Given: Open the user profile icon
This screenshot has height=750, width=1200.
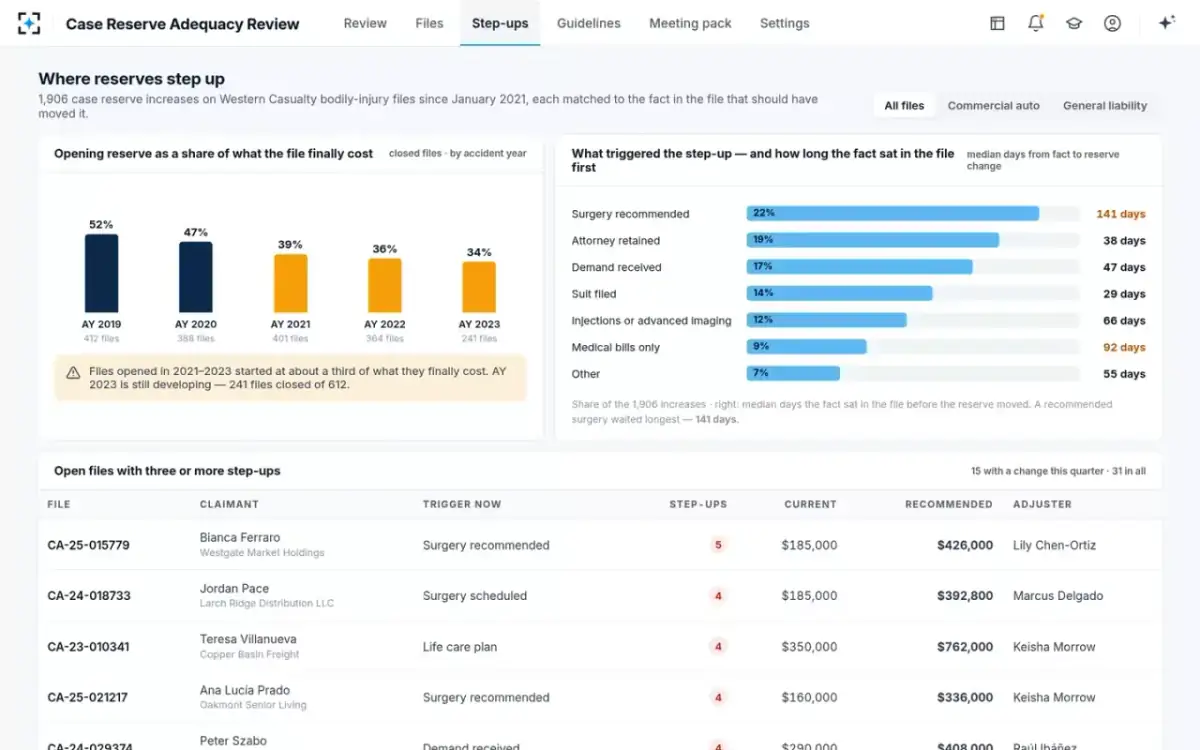Looking at the screenshot, I should [1112, 23].
